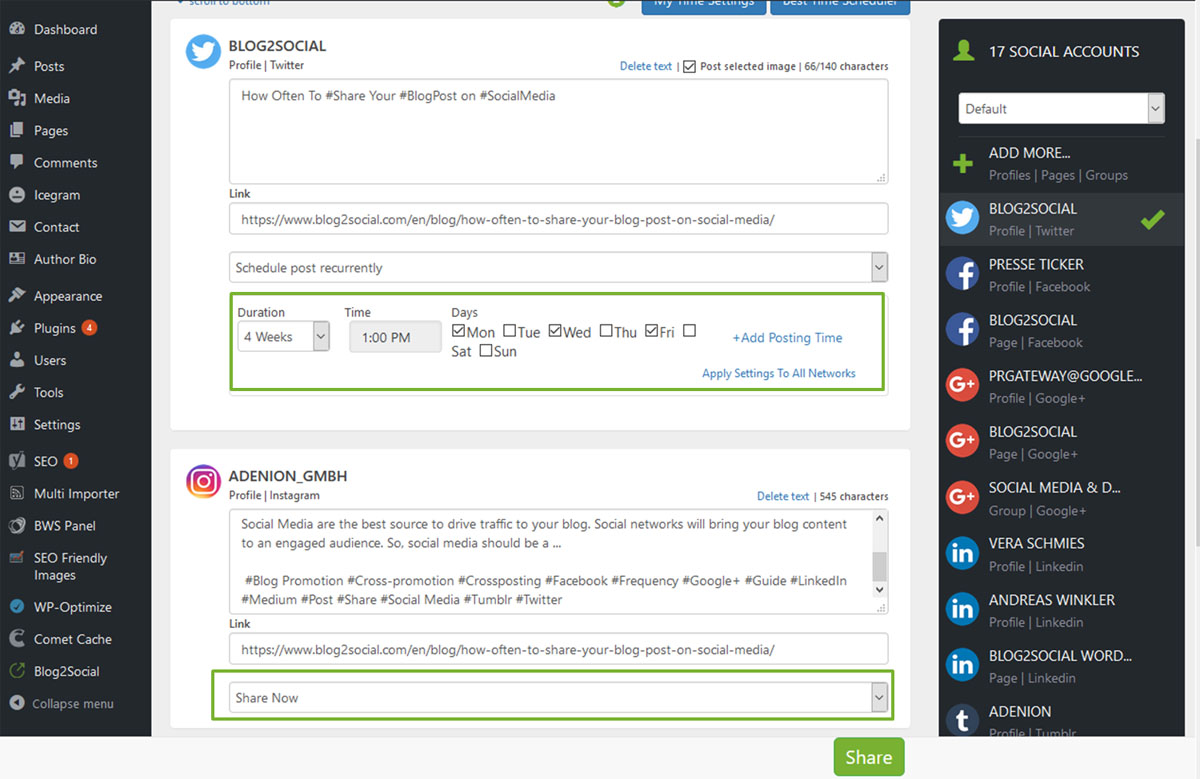This screenshot has width=1200, height=779.
Task: Click Apply Settings To All Networks link
Action: coord(779,373)
